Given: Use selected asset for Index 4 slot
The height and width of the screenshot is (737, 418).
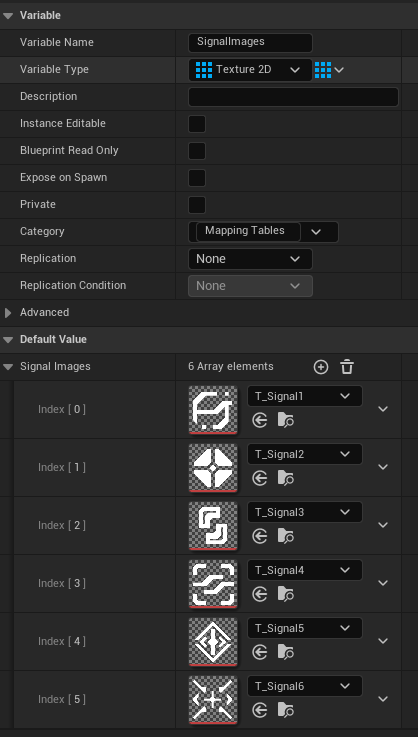Looking at the screenshot, I should pyautogui.click(x=260, y=652).
